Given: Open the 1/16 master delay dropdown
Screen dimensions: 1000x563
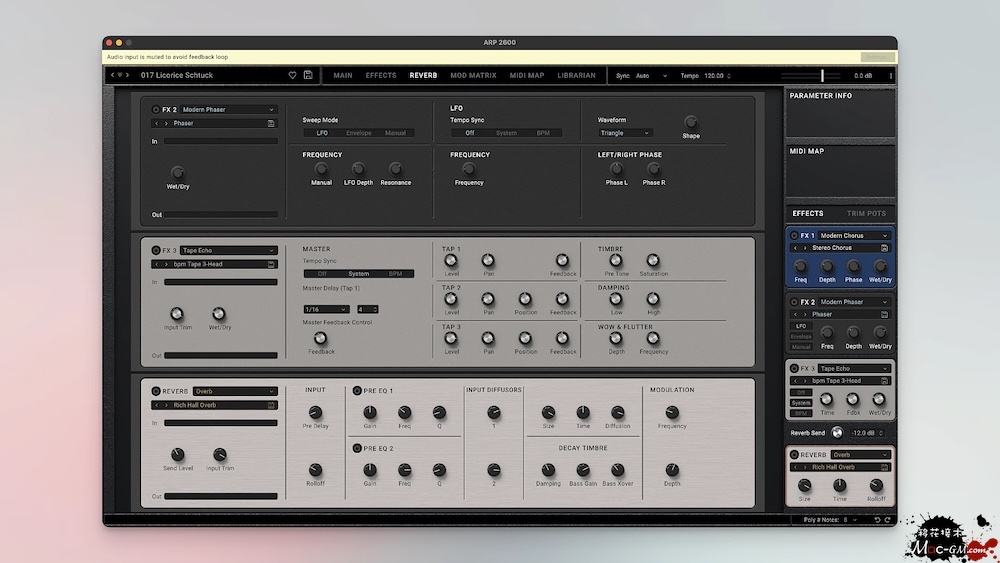Looking at the screenshot, I should point(326,309).
